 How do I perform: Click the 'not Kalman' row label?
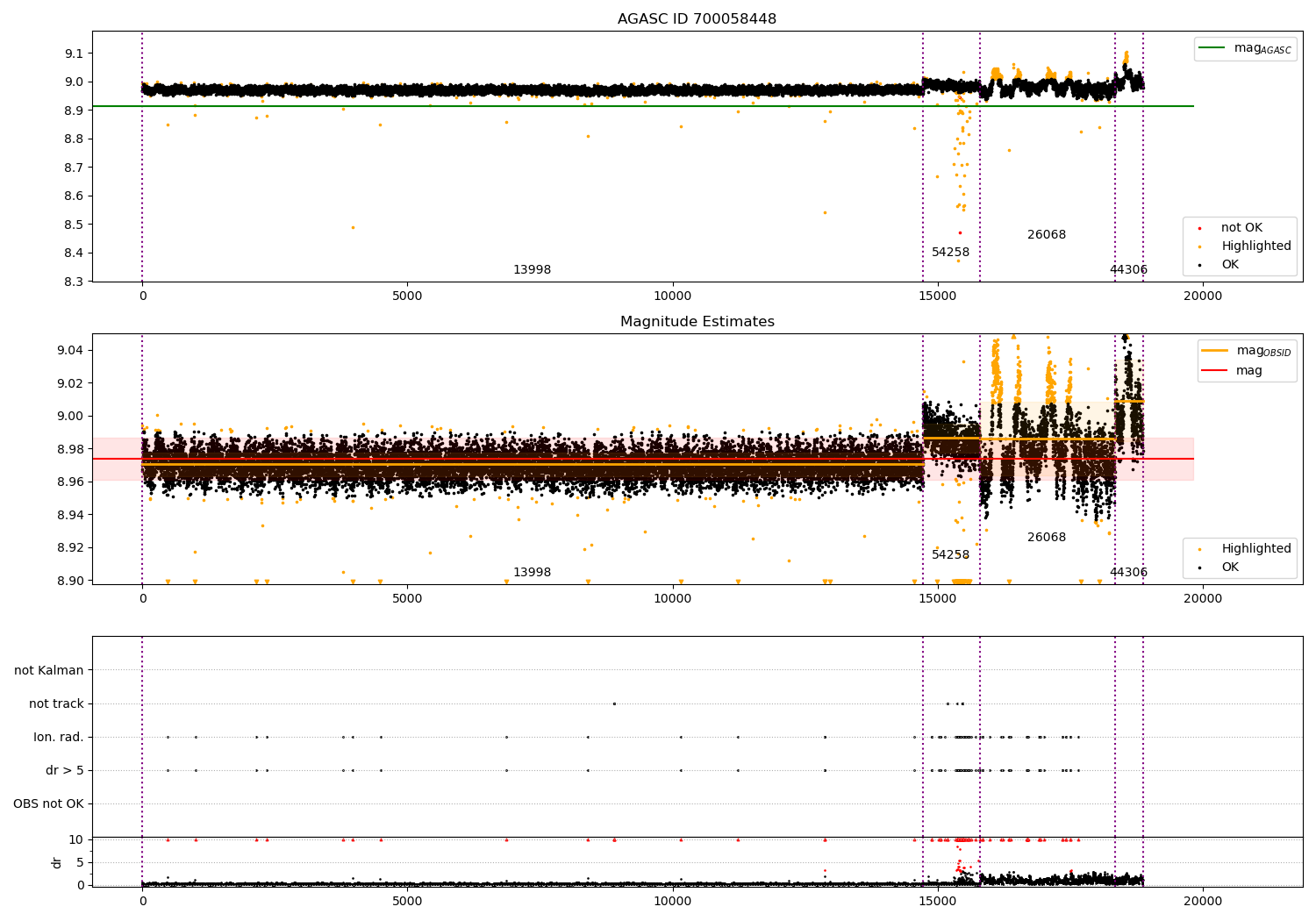click(49, 670)
